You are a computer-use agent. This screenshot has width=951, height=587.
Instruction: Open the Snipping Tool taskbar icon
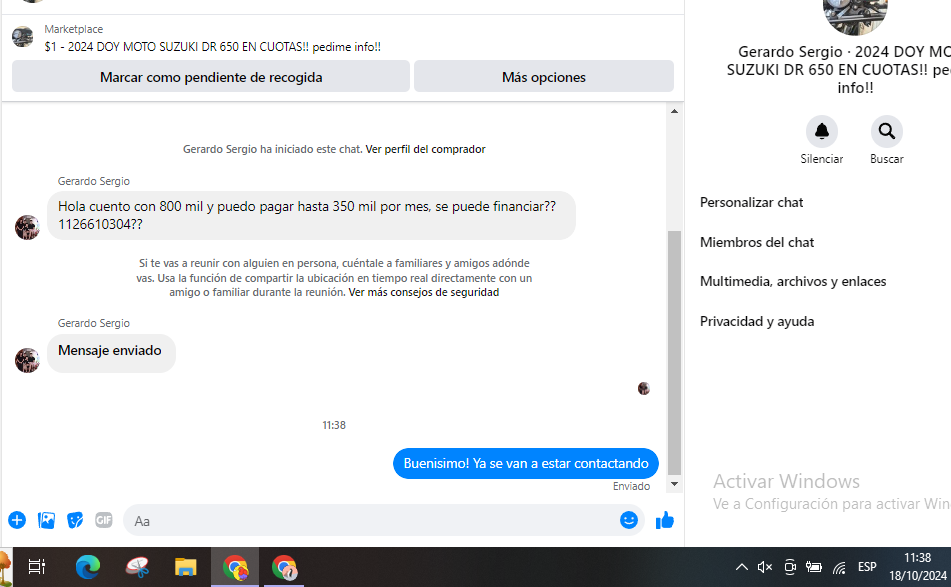[138, 568]
